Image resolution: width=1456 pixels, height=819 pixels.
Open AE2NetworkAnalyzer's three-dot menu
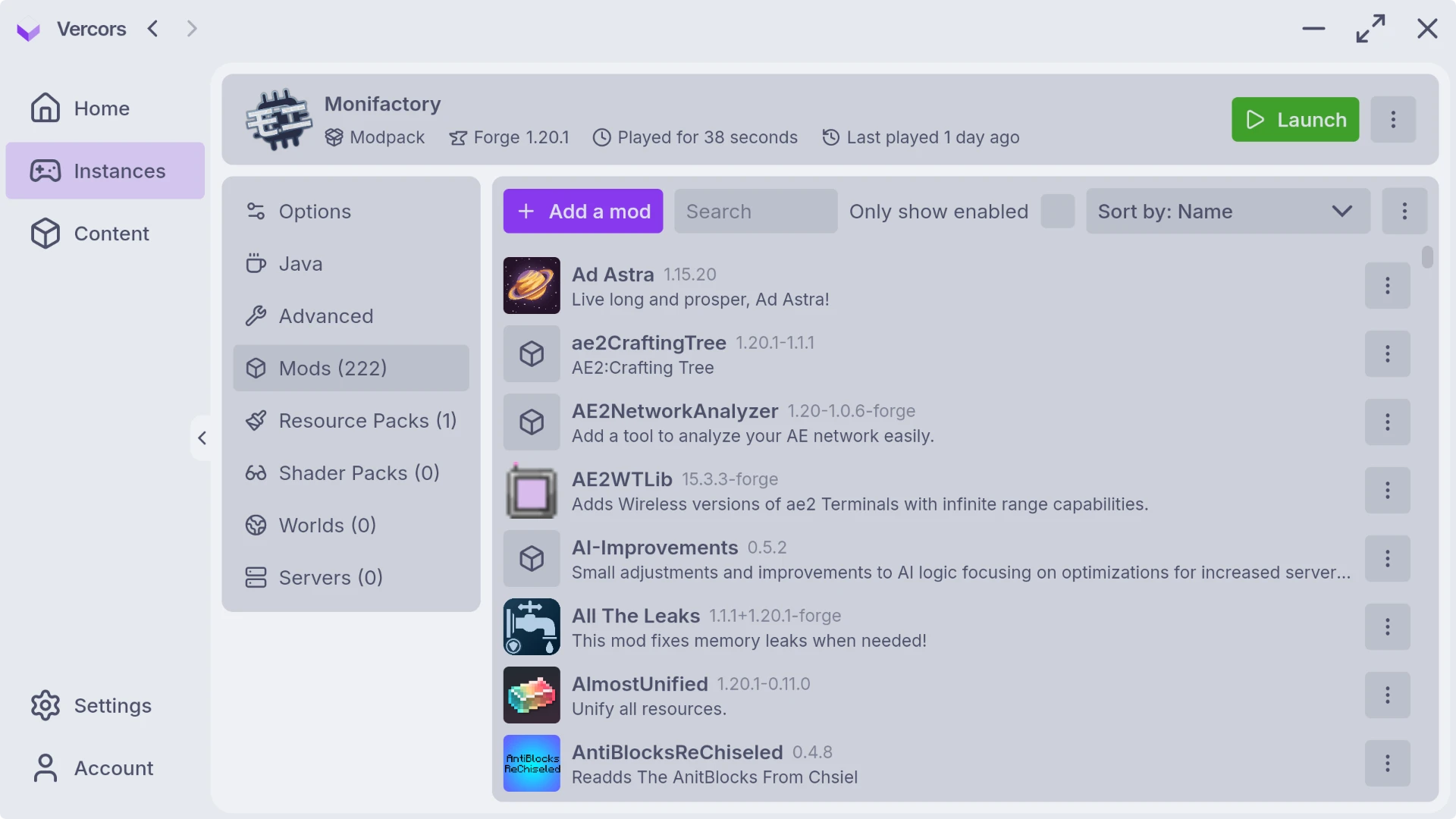click(x=1388, y=422)
